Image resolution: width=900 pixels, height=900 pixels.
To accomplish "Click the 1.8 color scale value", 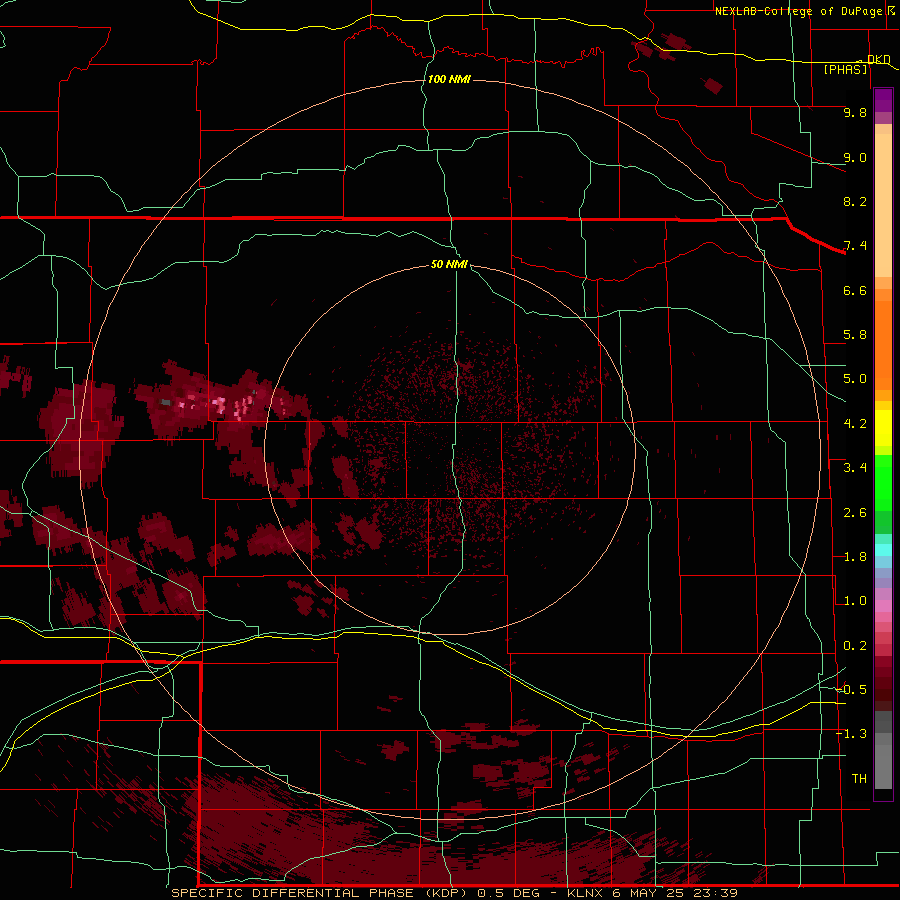I will pyautogui.click(x=855, y=557).
